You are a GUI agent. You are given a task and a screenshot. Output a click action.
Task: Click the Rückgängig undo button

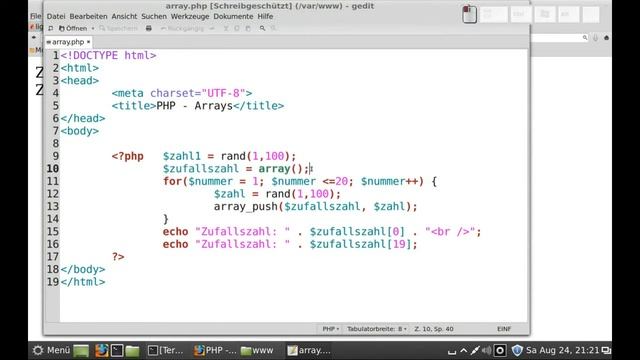pyautogui.click(x=181, y=29)
